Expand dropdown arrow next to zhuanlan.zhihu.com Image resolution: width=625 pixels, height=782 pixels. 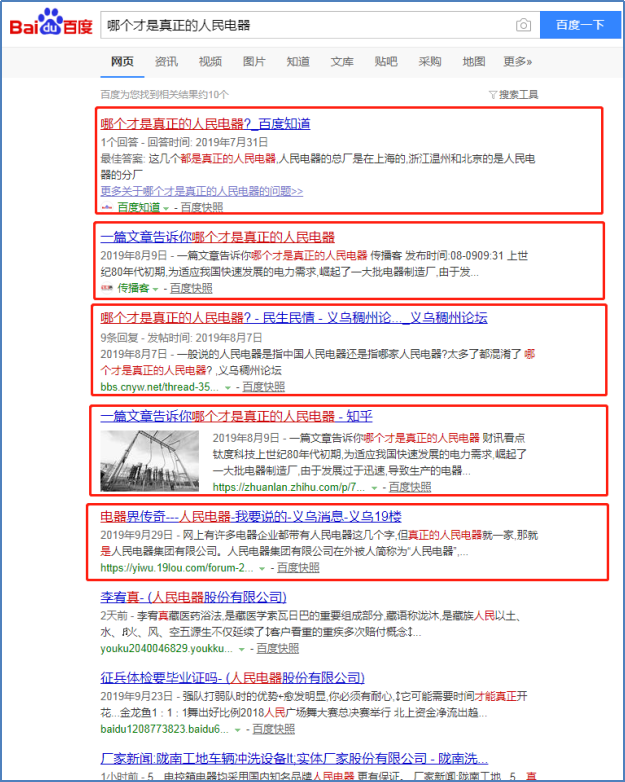tap(374, 488)
